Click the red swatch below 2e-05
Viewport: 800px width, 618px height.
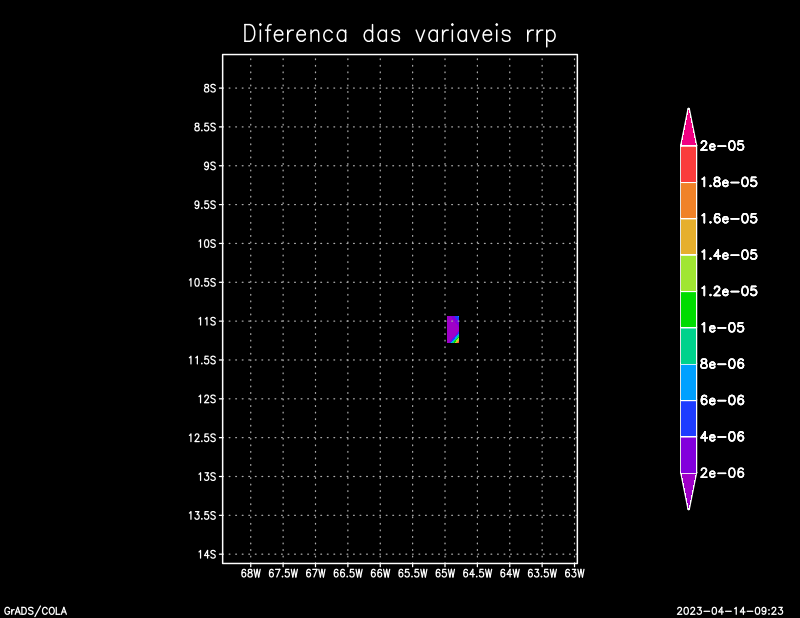688,164
